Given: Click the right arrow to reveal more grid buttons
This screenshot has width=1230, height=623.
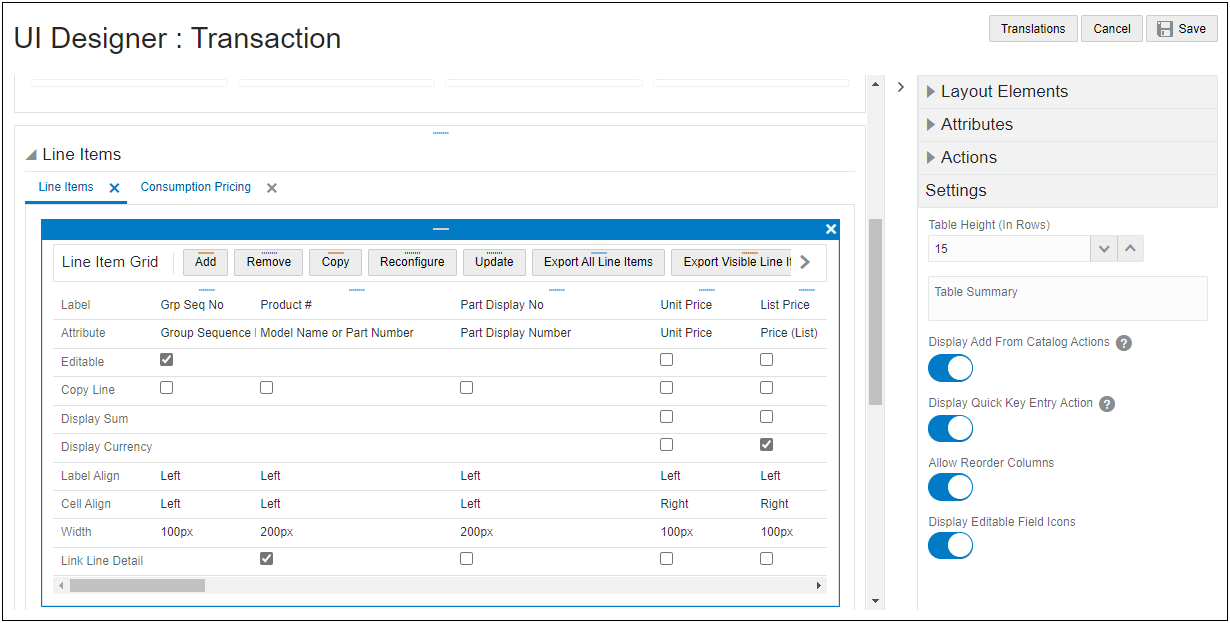Looking at the screenshot, I should (804, 261).
